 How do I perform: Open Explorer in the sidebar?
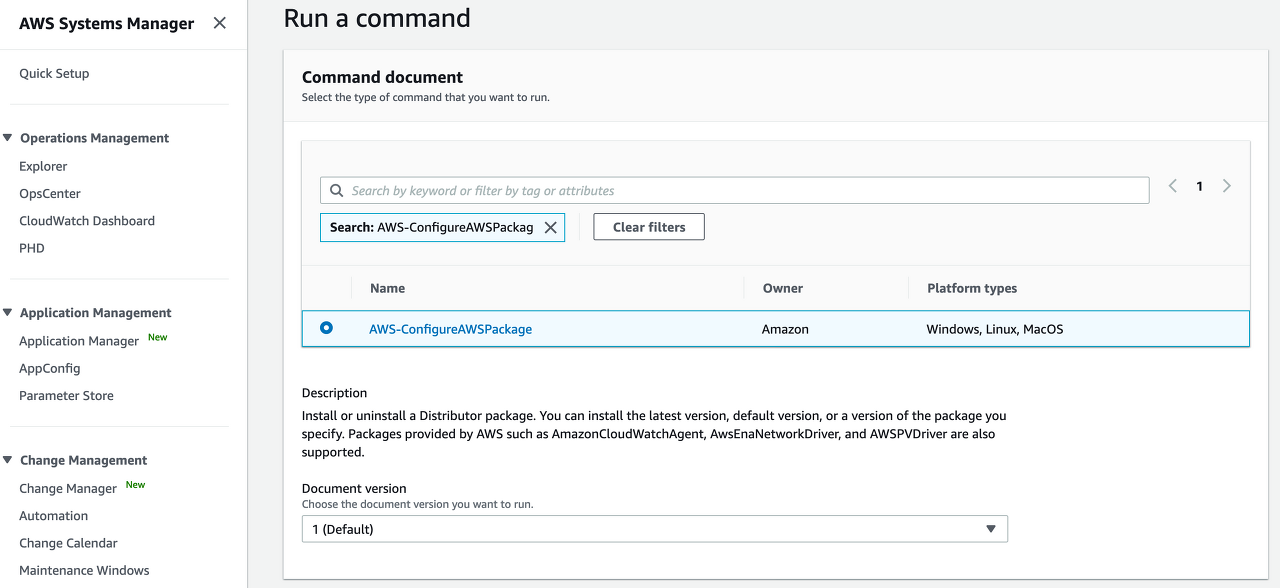click(43, 166)
